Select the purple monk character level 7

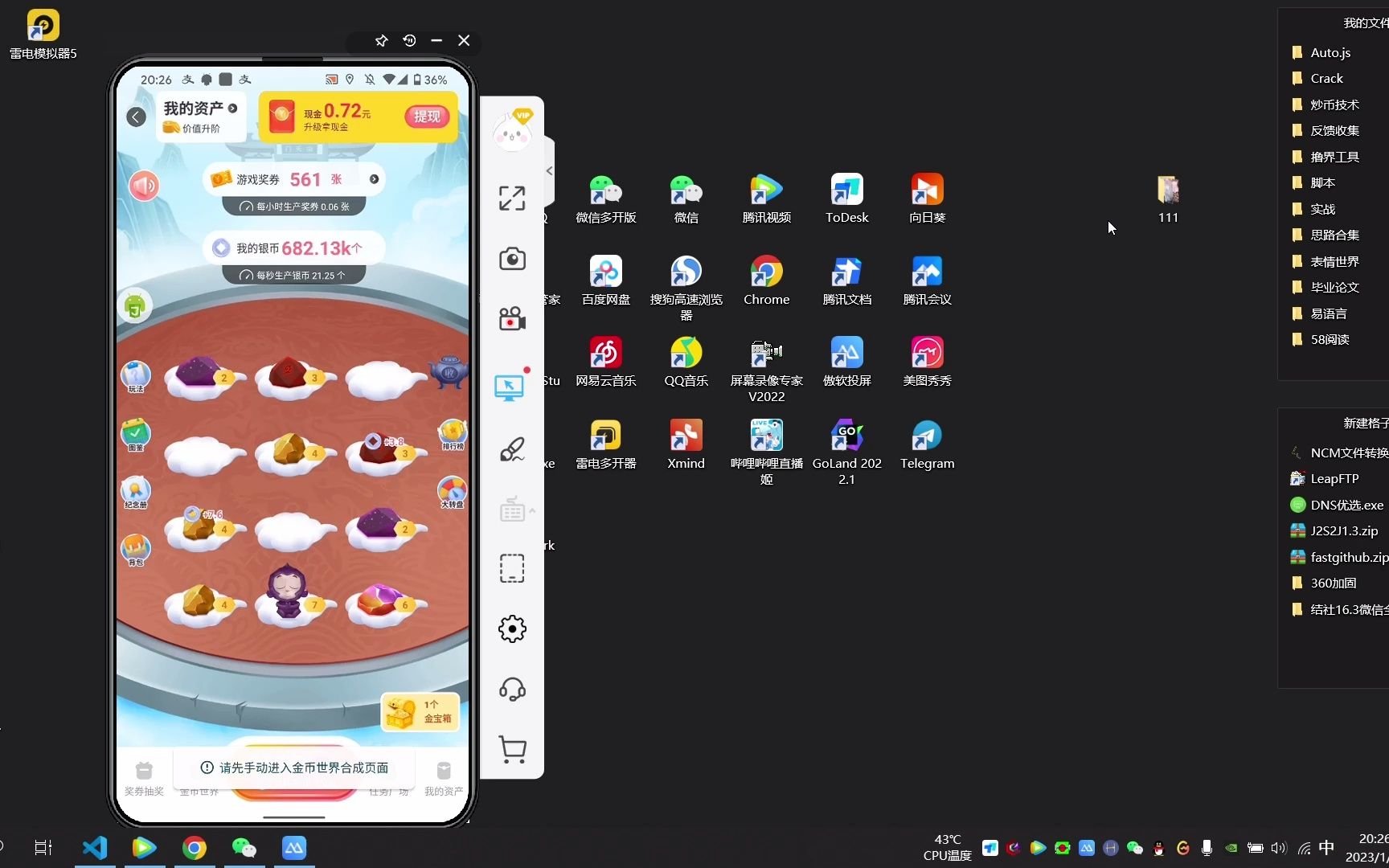coord(289,593)
